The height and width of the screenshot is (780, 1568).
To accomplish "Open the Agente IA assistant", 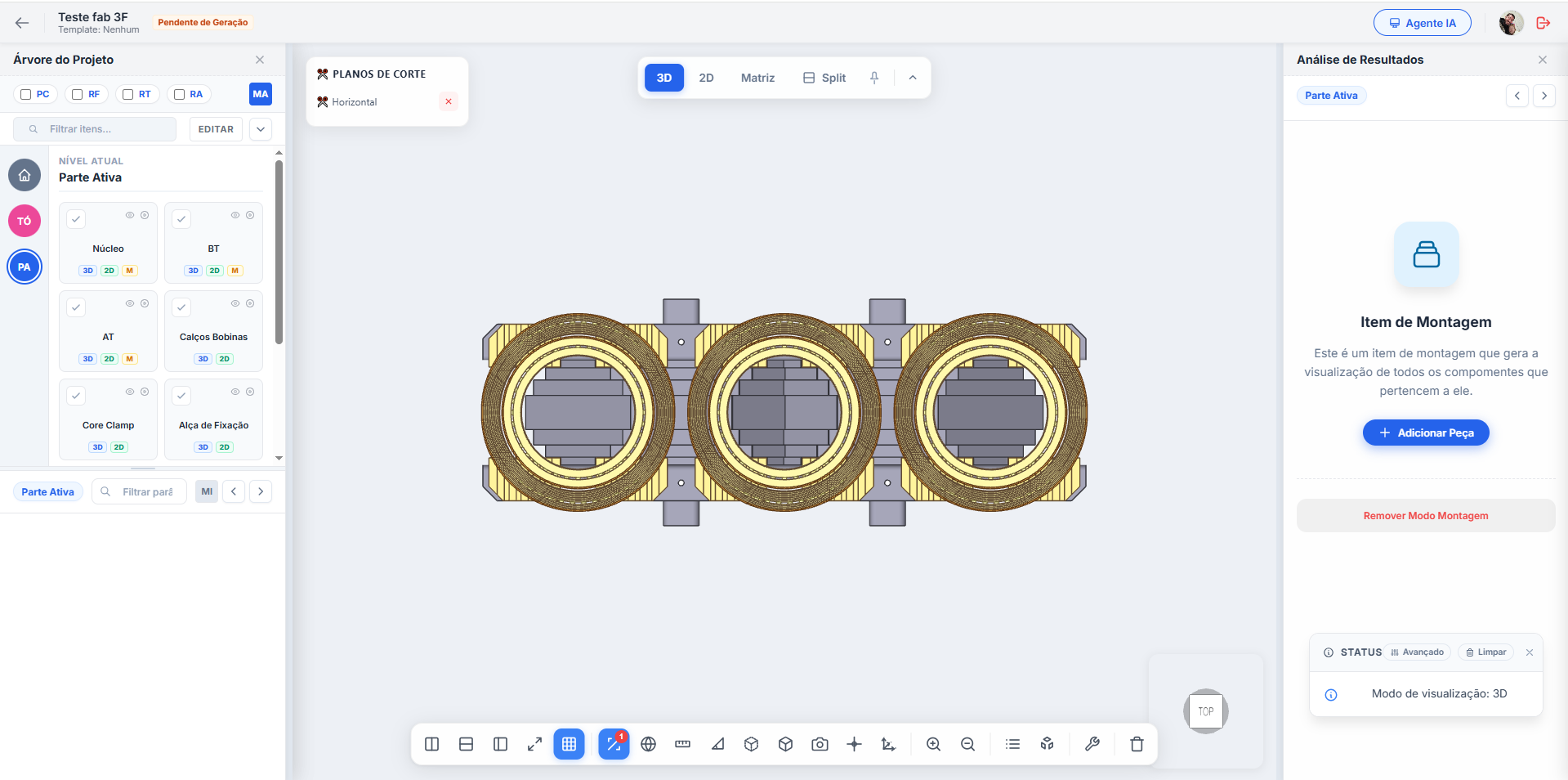I will click(1422, 23).
